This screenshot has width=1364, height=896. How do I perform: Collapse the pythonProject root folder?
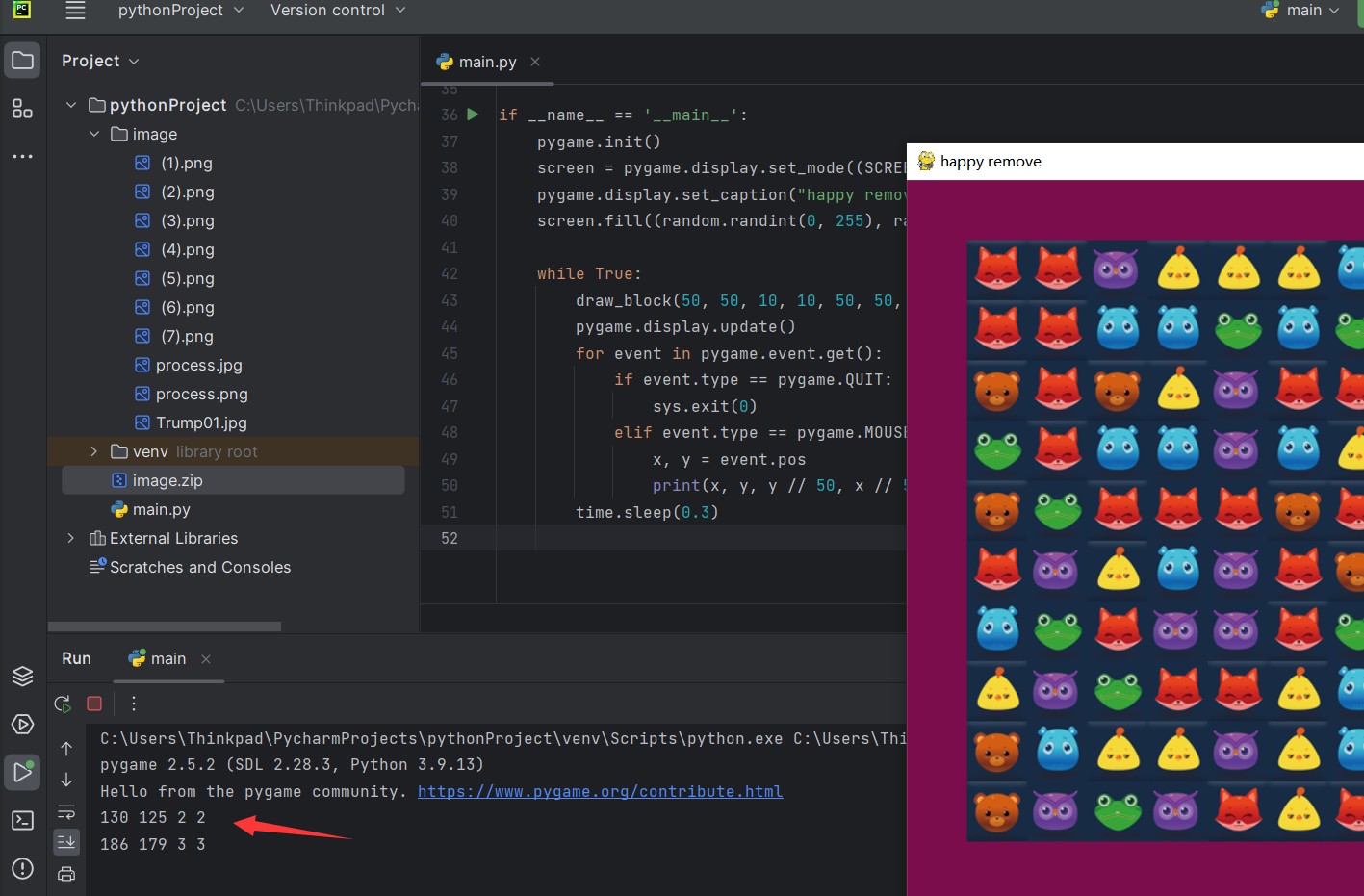click(x=71, y=105)
